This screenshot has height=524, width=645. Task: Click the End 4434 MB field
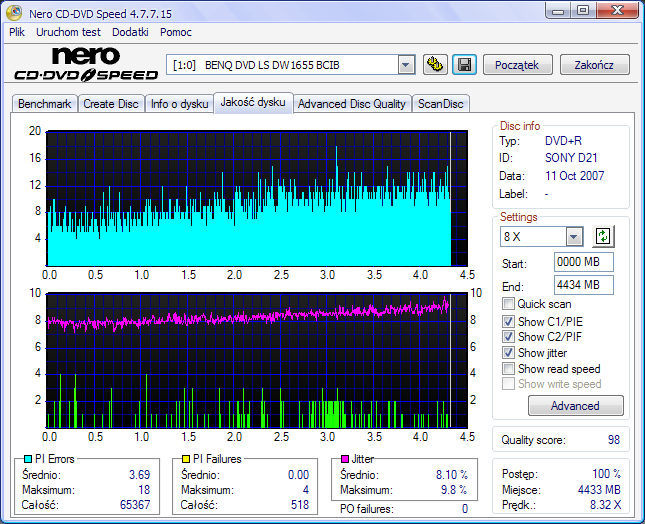583,285
